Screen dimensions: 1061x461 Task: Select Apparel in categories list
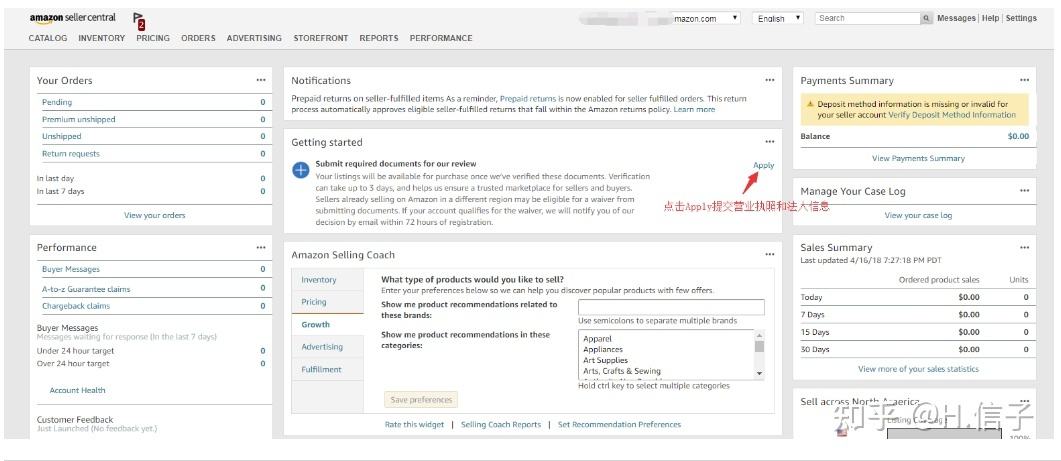coord(597,338)
